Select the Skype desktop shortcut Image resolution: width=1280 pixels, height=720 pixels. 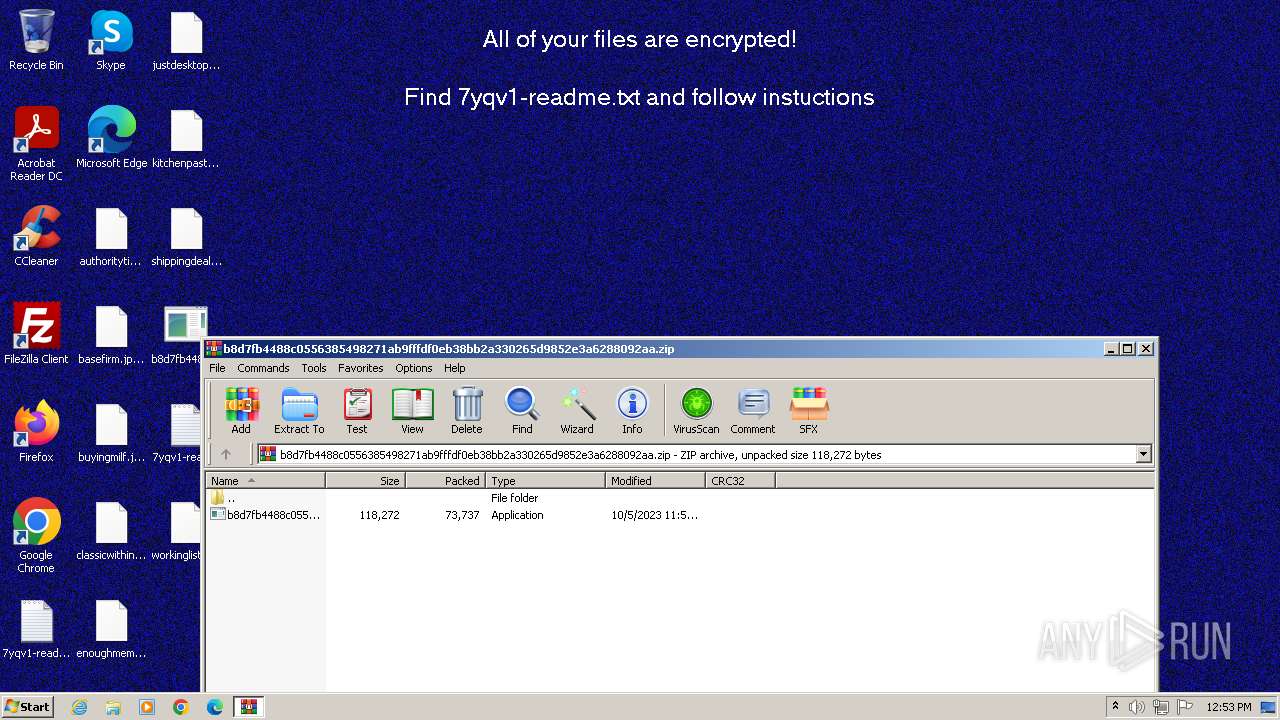tap(111, 41)
